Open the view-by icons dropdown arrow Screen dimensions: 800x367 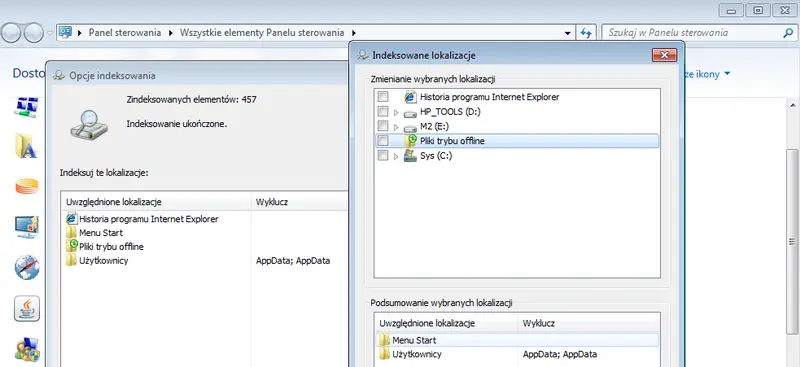point(727,74)
